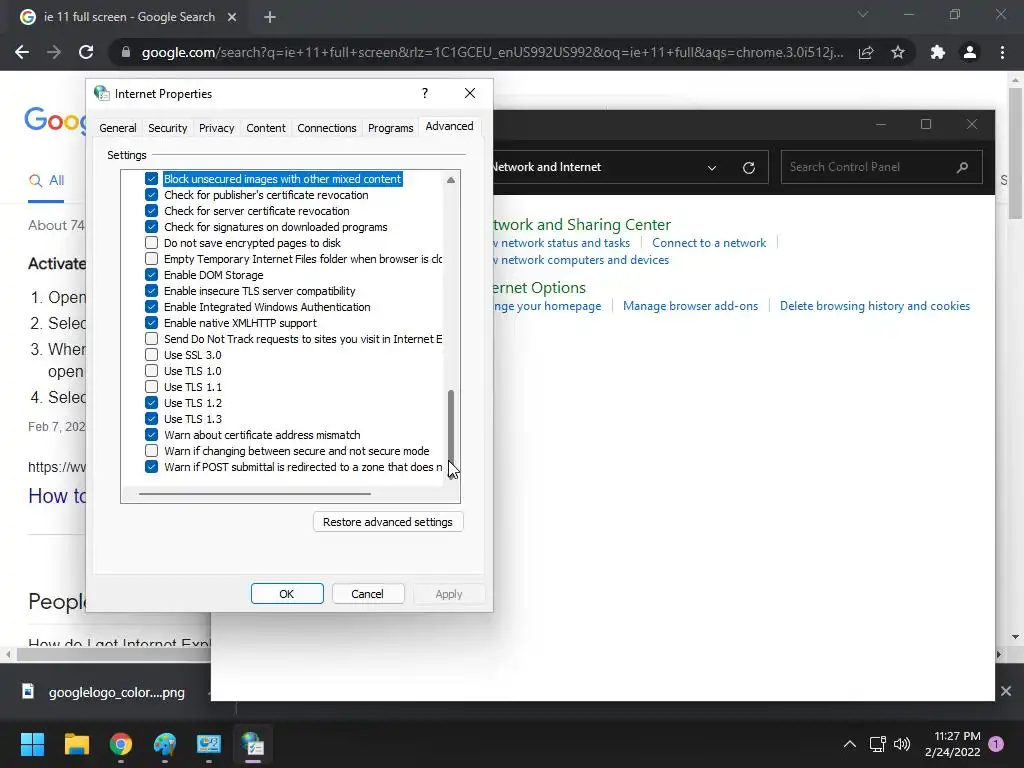Enable Use SSL 3.0
Viewport: 1024px width, 768px height.
click(x=152, y=355)
